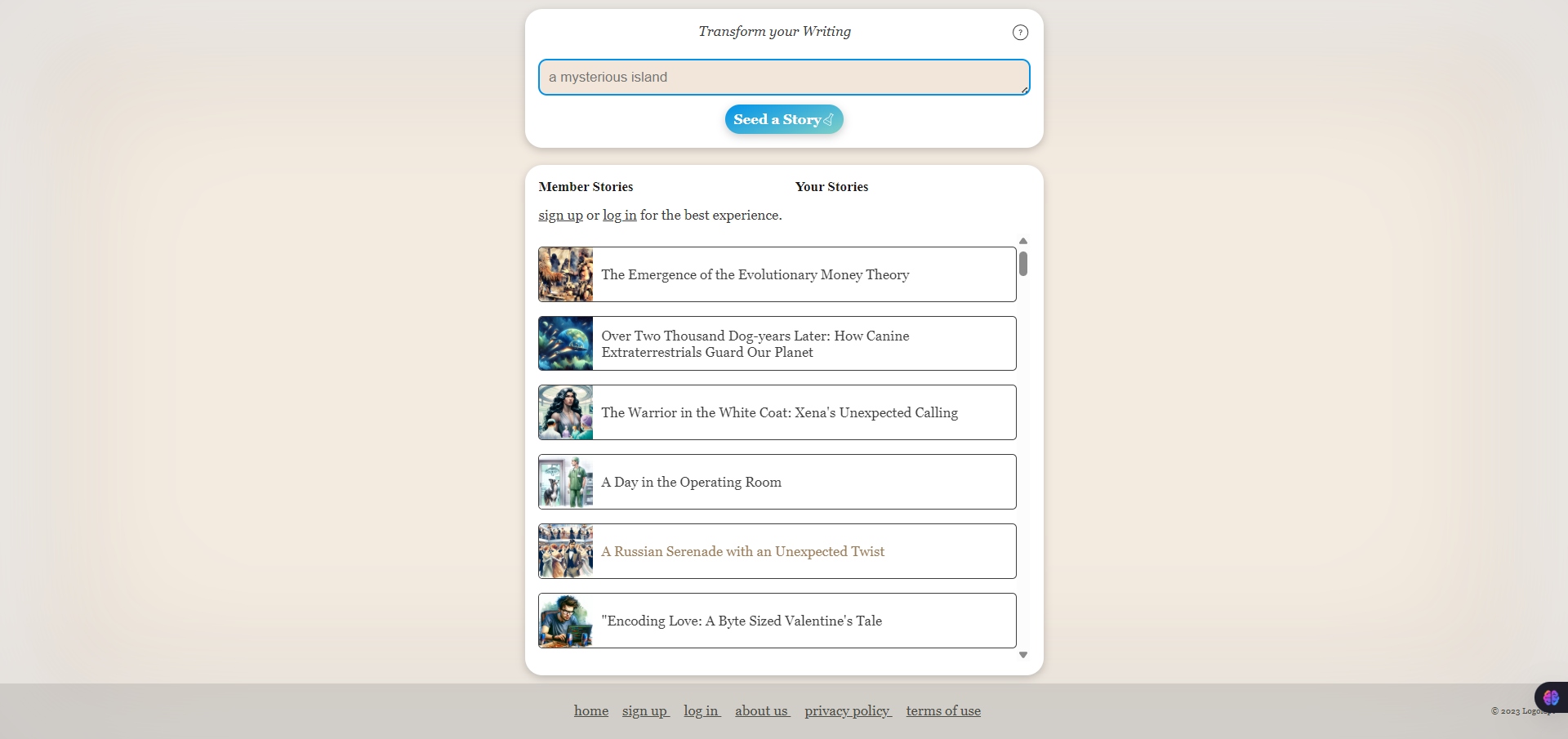This screenshot has height=739, width=1568.
Task: Open thumbnail of Encoding Love story
Action: [566, 621]
